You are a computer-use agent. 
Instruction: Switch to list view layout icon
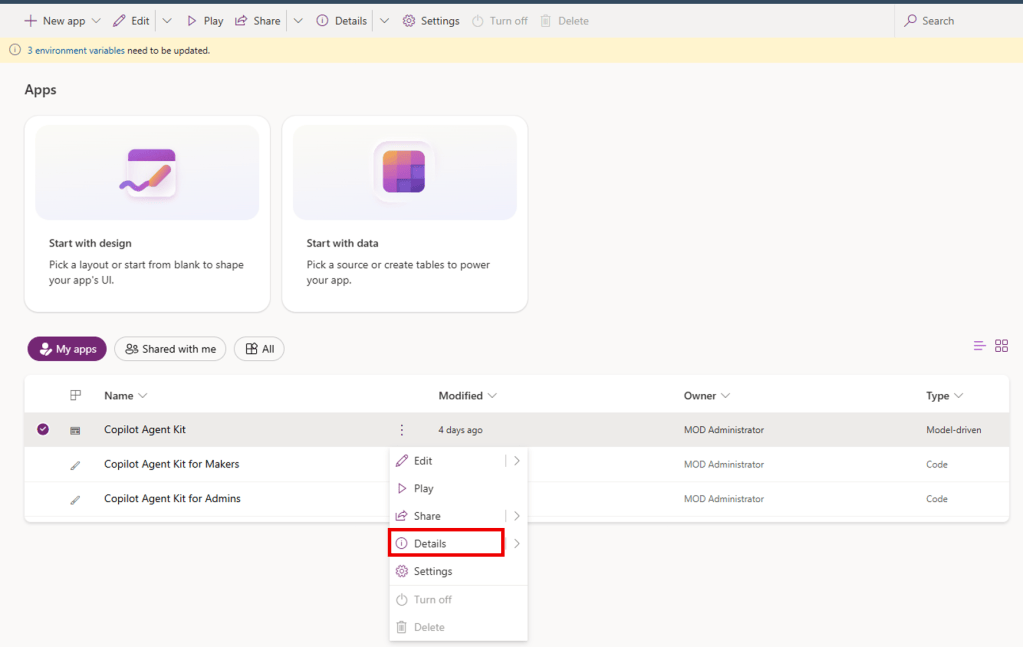coord(979,346)
